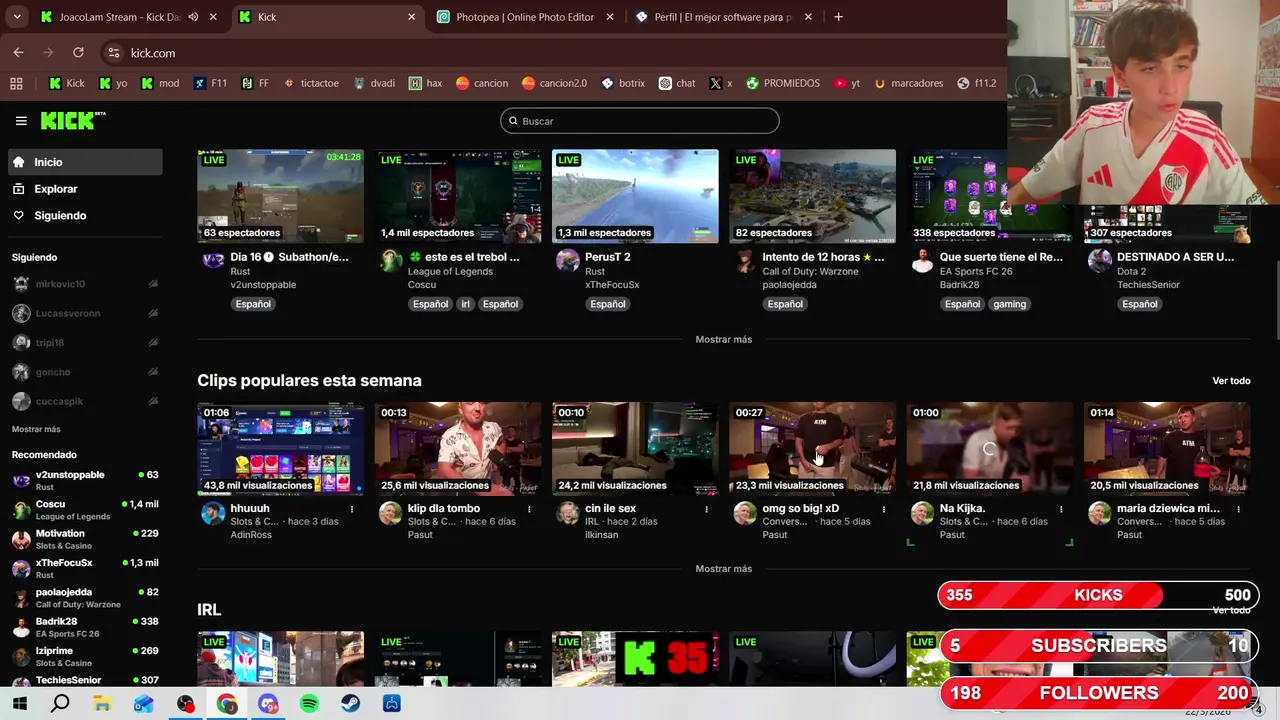Play the hhuuuh clip thumbnail
Viewport: 1280px width, 720px height.
pos(281,449)
